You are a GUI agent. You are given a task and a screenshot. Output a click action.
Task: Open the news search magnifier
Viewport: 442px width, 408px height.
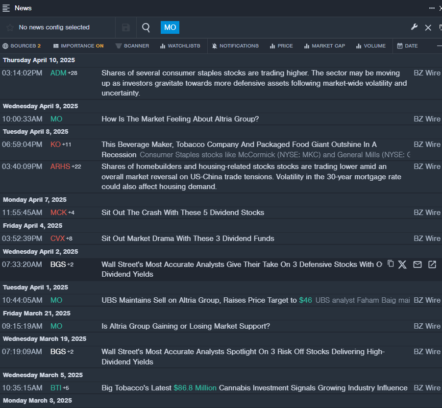coord(146,27)
